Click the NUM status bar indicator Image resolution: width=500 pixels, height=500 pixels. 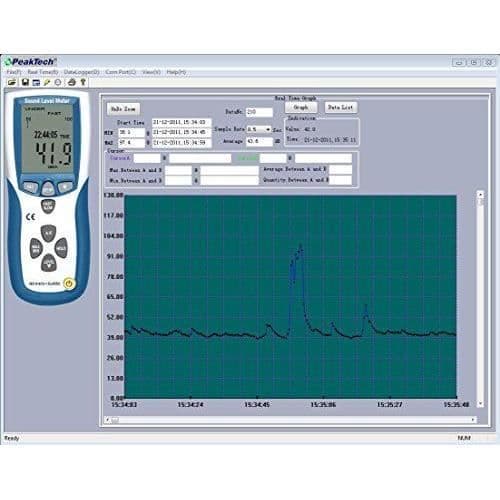(464, 438)
